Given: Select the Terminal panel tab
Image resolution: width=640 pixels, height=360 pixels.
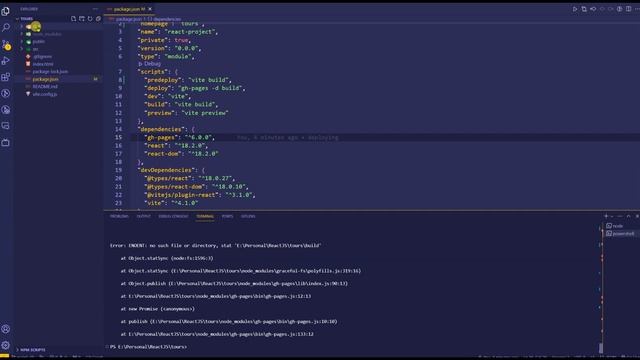Looking at the screenshot, I should click(x=205, y=216).
